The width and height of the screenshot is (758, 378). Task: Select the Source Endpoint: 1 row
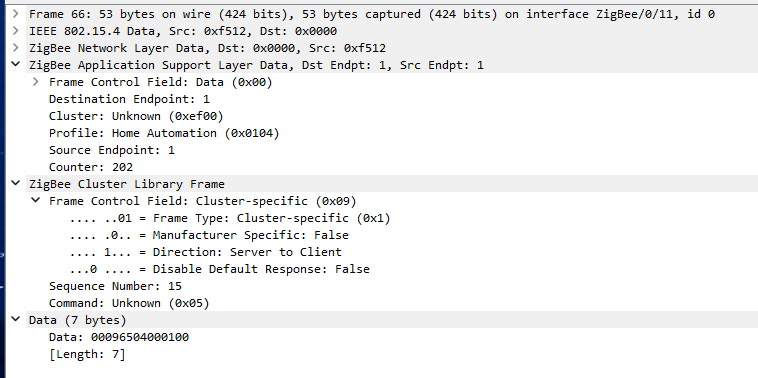(x=112, y=150)
